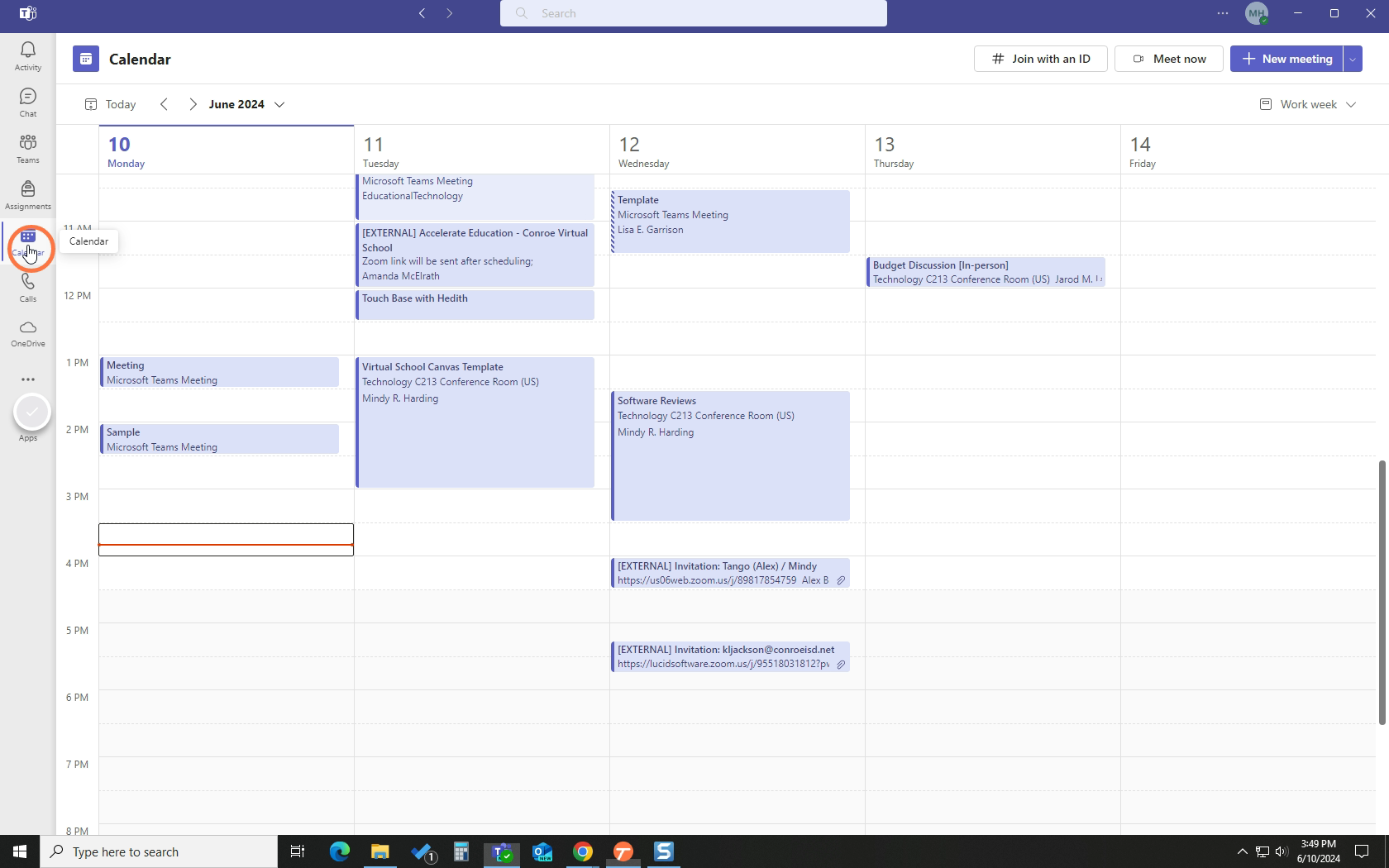The height and width of the screenshot is (868, 1389).
Task: Open Microsoft Edge from the taskbar
Action: tap(340, 851)
